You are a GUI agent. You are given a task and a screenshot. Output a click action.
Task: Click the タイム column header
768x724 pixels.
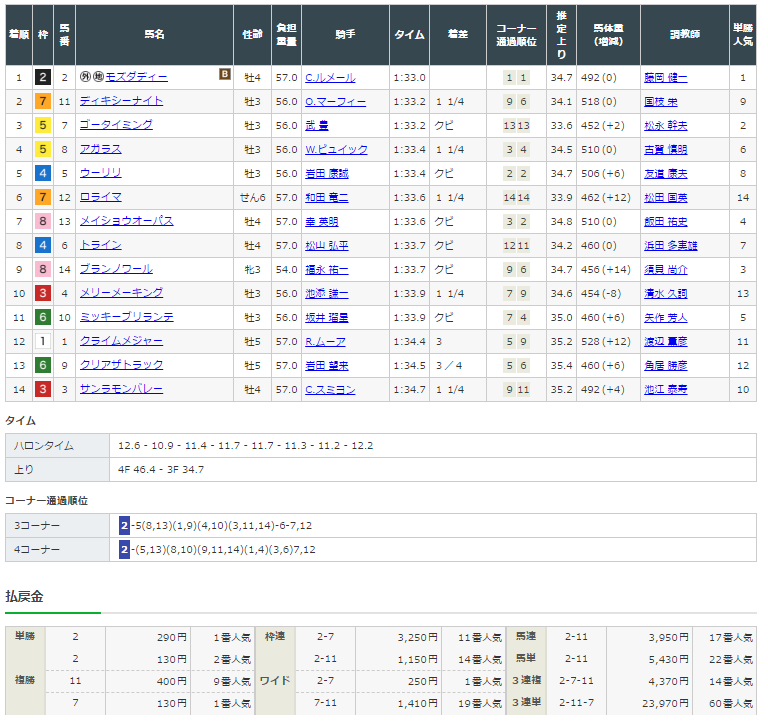click(x=409, y=35)
